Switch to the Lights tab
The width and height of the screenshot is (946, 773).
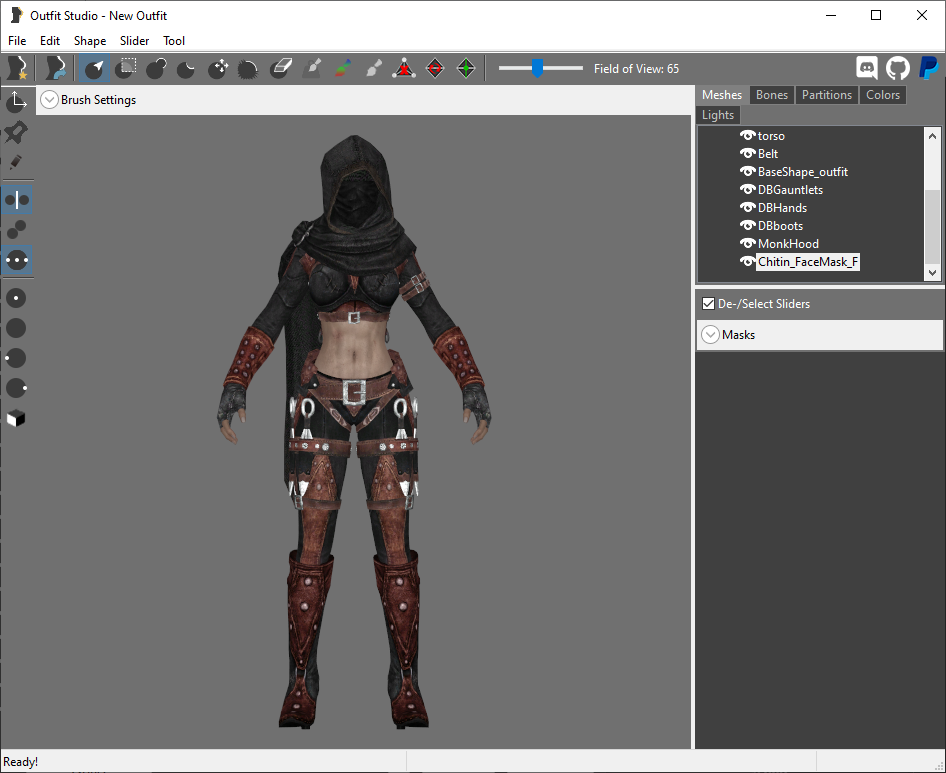[x=718, y=115]
